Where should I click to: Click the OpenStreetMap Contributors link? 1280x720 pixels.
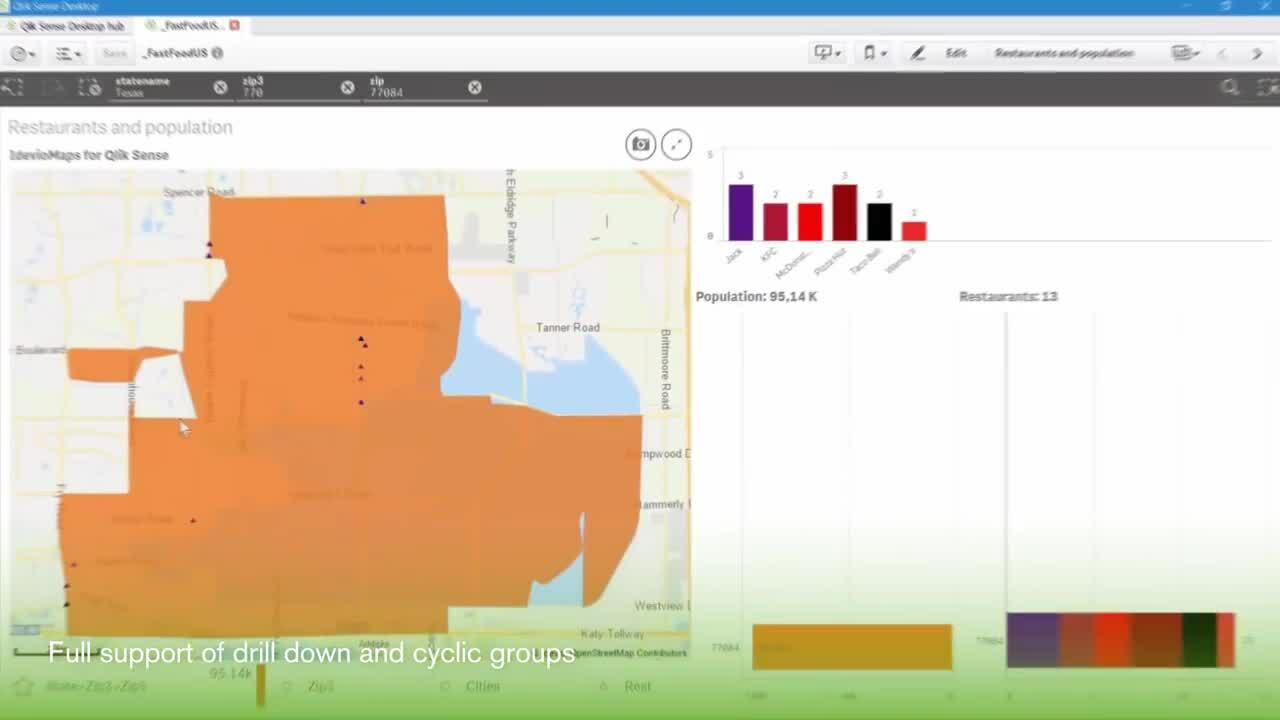[628, 653]
